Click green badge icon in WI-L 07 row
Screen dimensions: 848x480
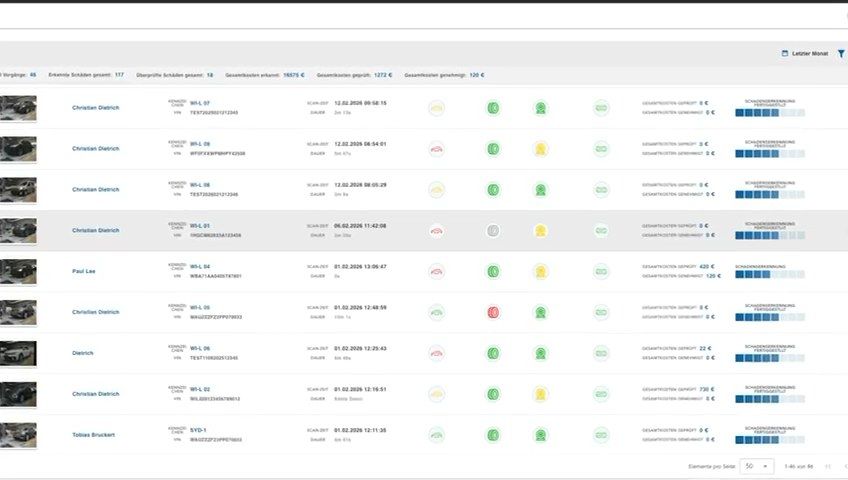coord(540,108)
